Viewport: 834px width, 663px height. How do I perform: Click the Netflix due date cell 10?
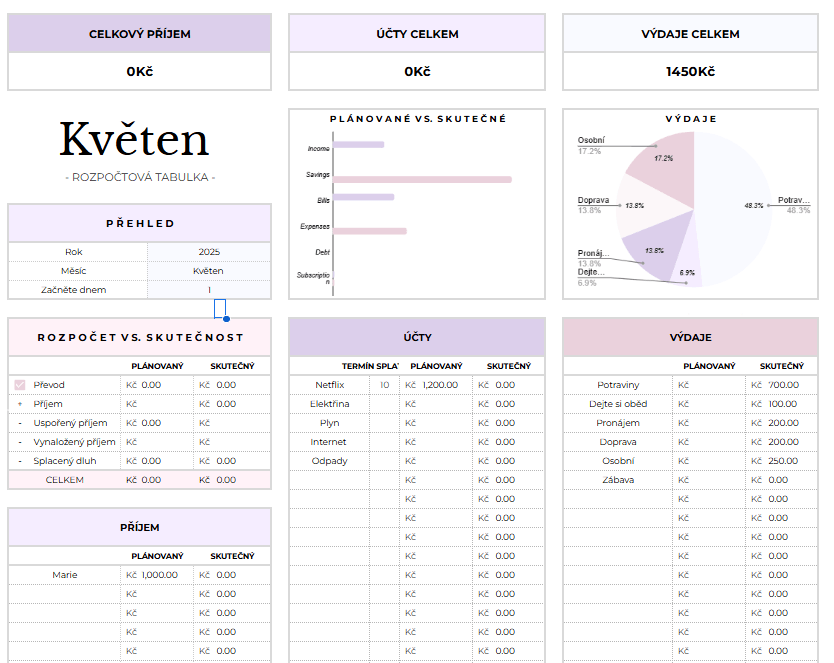pos(384,385)
